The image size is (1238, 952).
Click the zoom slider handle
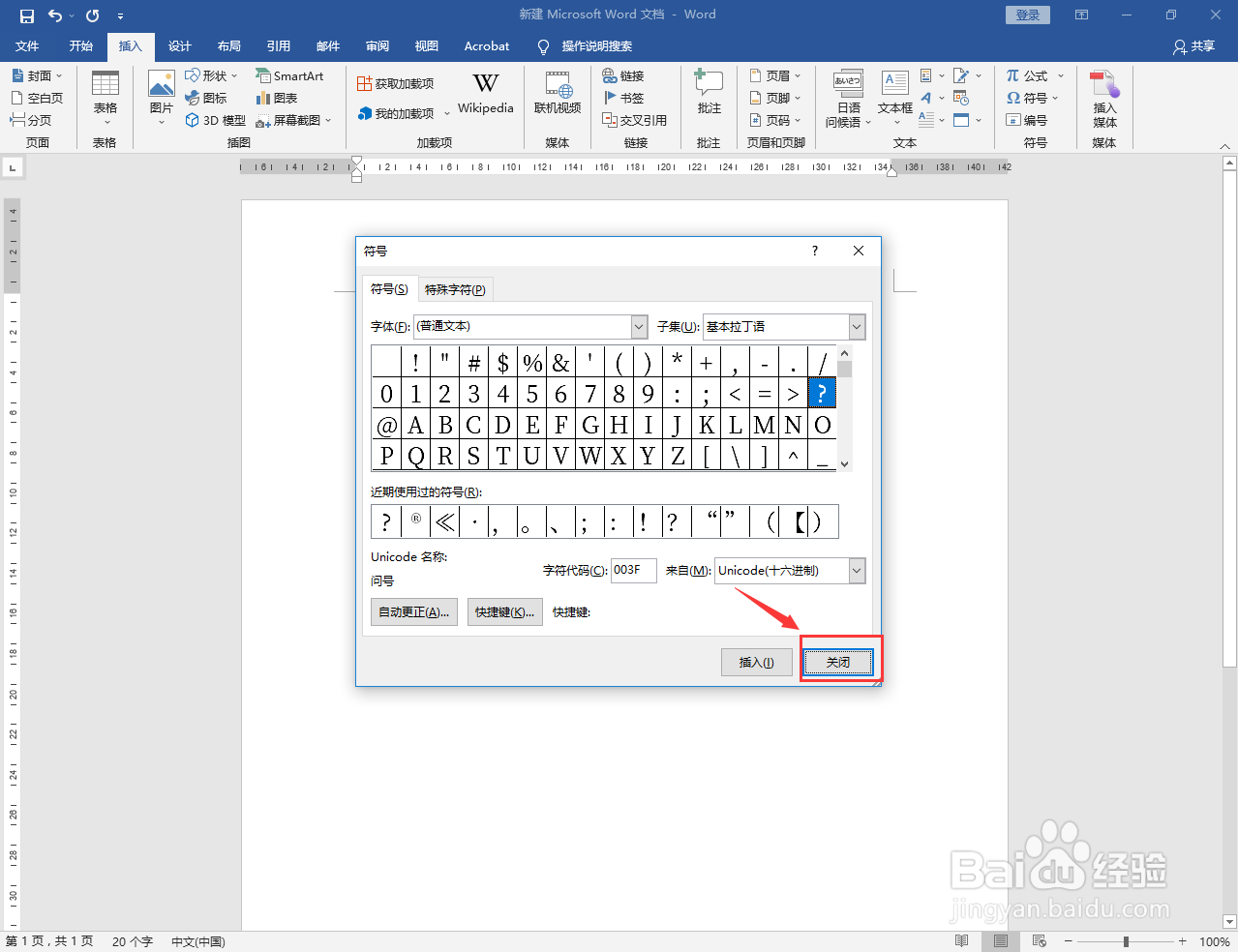[1126, 941]
